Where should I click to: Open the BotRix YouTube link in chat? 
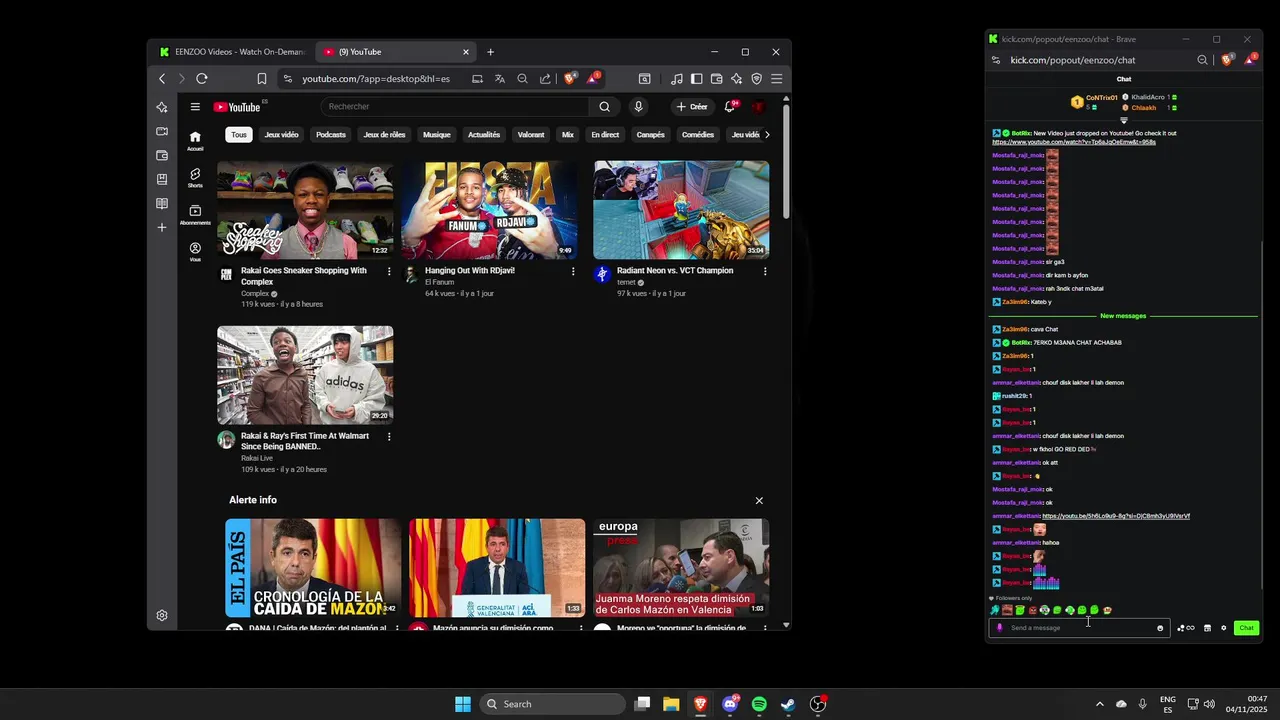(x=1074, y=142)
